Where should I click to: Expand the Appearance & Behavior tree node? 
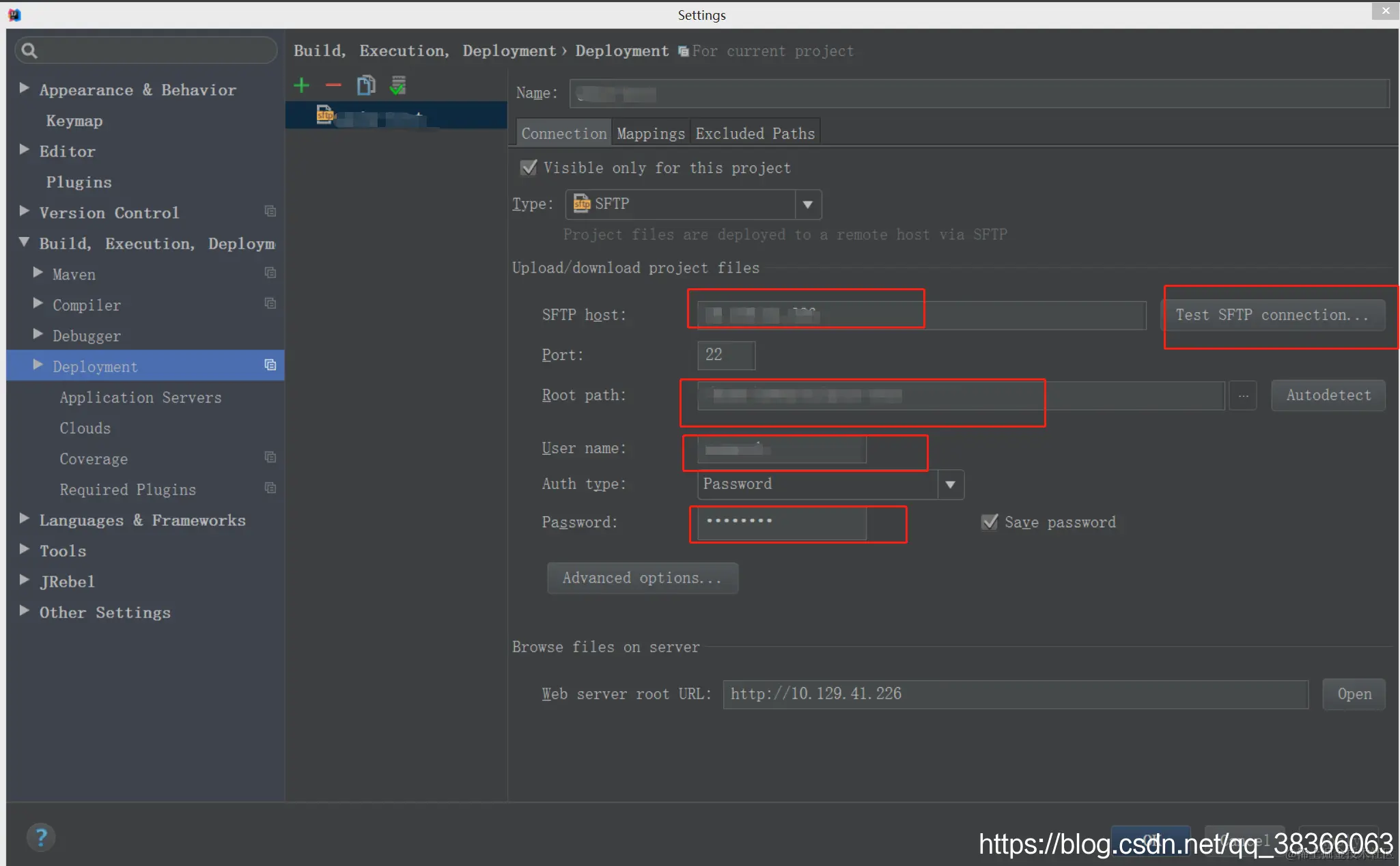click(x=25, y=89)
